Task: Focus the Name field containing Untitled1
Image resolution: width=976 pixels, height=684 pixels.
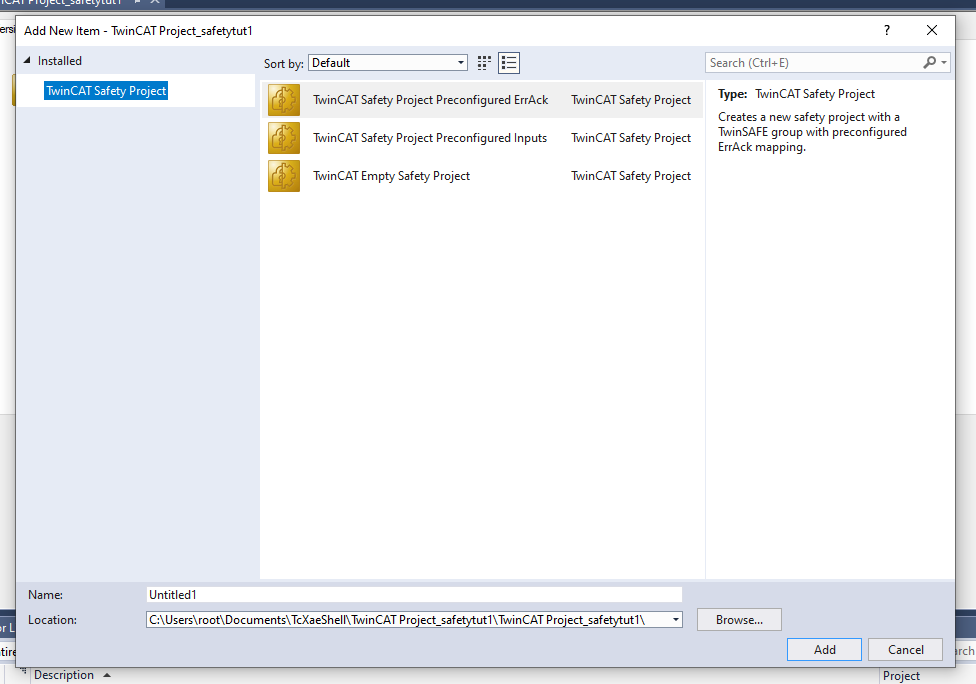Action: point(414,595)
